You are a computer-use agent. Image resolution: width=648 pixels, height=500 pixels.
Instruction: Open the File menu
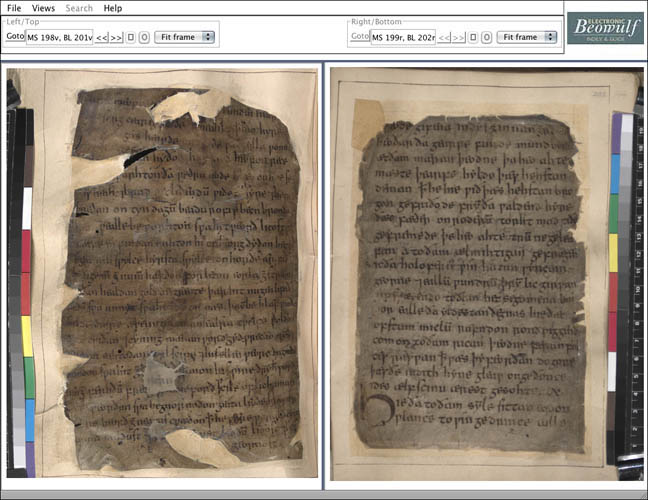click(14, 8)
